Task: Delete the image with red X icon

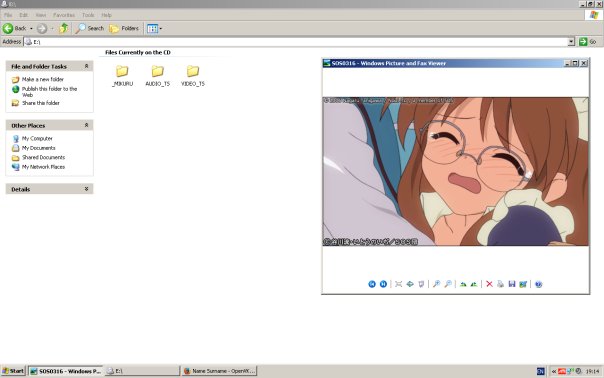Action: [x=489, y=284]
